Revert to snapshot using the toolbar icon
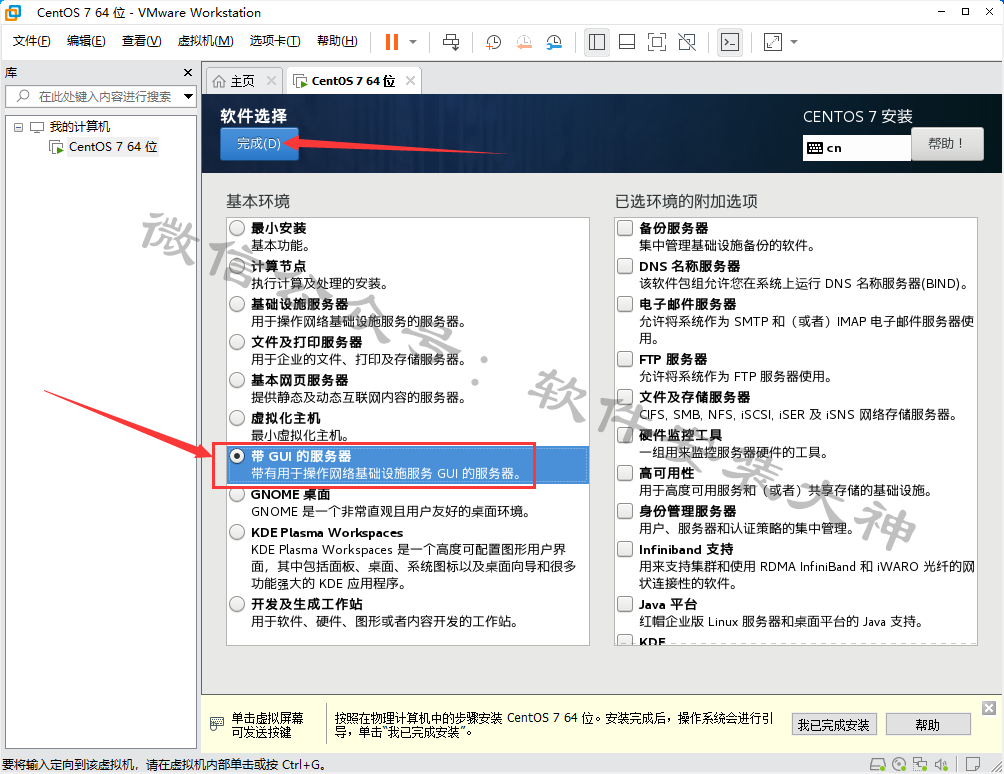 [524, 42]
